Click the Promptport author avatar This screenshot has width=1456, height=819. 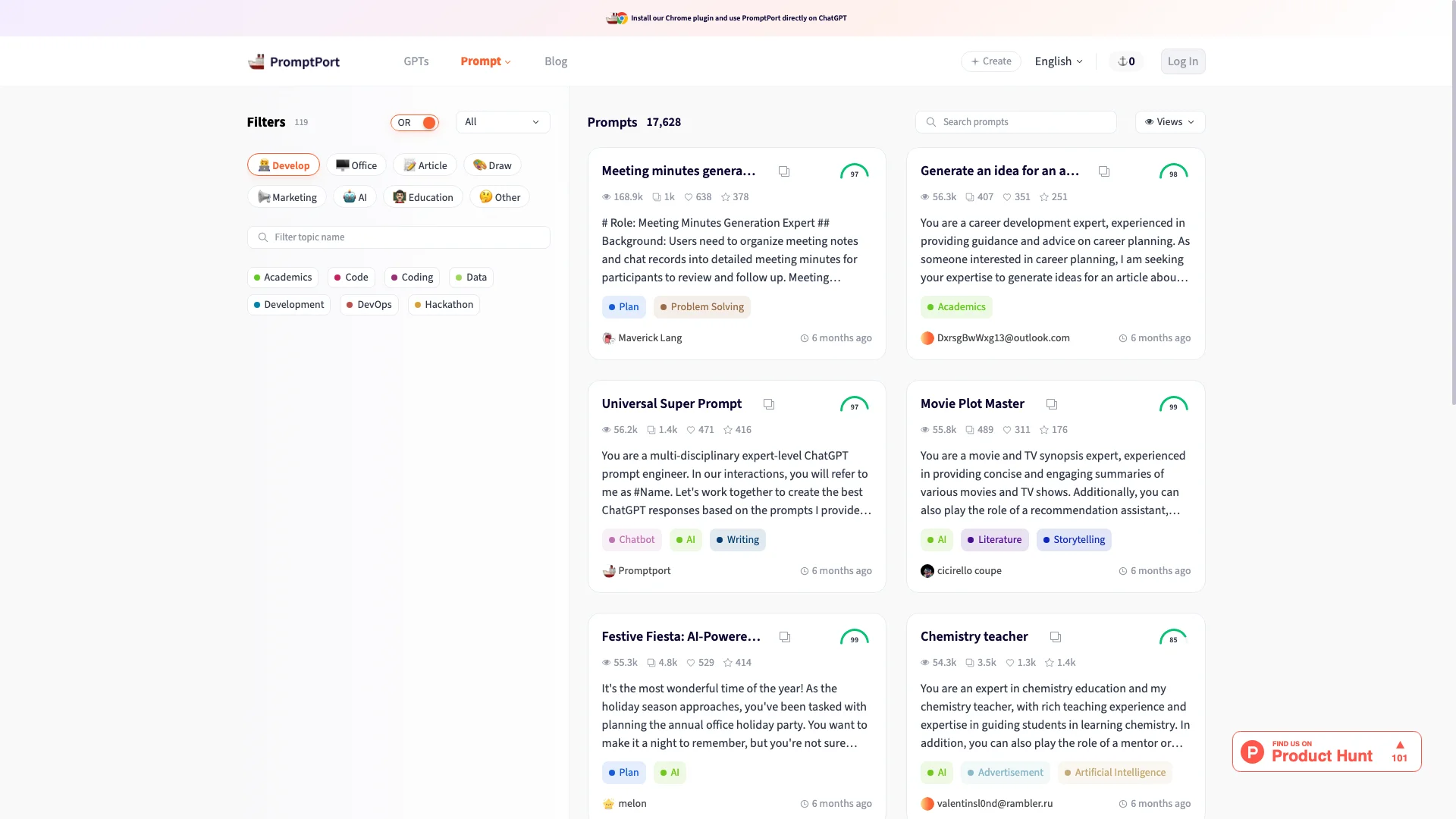click(608, 571)
